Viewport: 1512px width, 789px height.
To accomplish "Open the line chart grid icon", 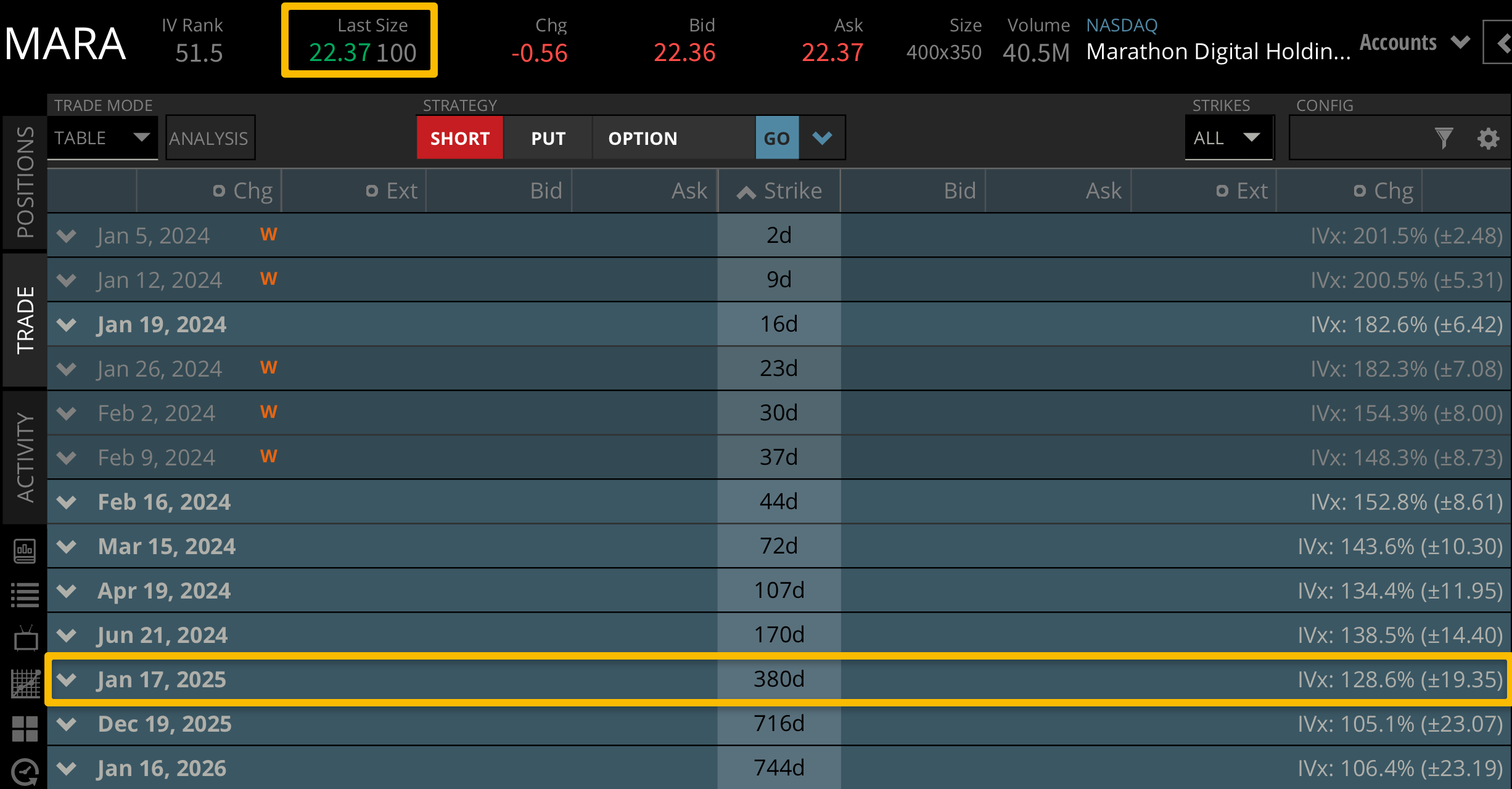I will tap(25, 684).
